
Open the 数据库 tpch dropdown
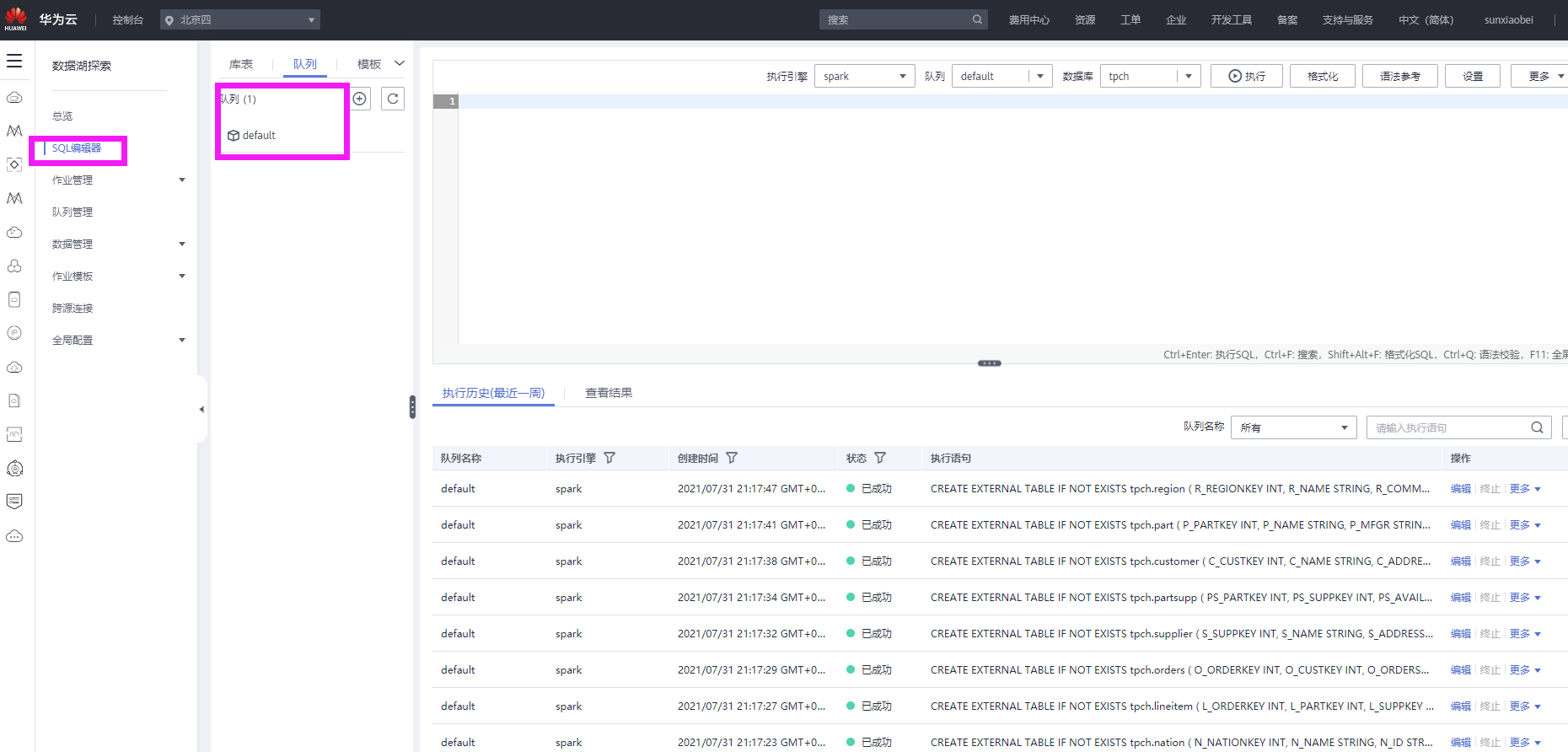1150,76
